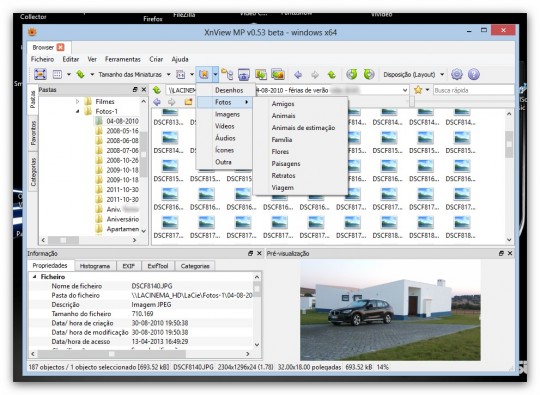Click in the Busca rápida search field
The image size is (540, 395).
pyautogui.click(x=473, y=90)
